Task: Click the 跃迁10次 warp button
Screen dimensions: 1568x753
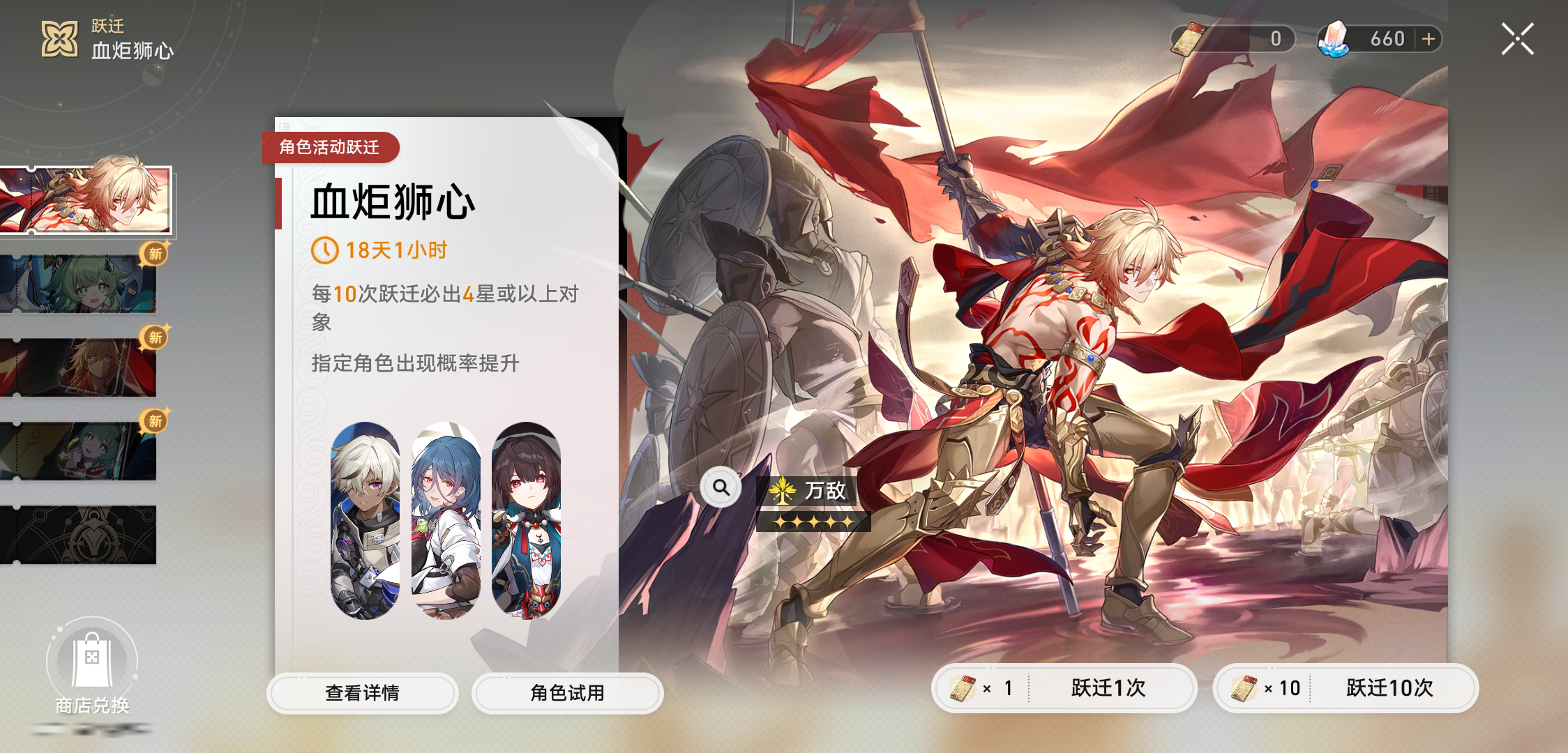Action: point(1345,688)
